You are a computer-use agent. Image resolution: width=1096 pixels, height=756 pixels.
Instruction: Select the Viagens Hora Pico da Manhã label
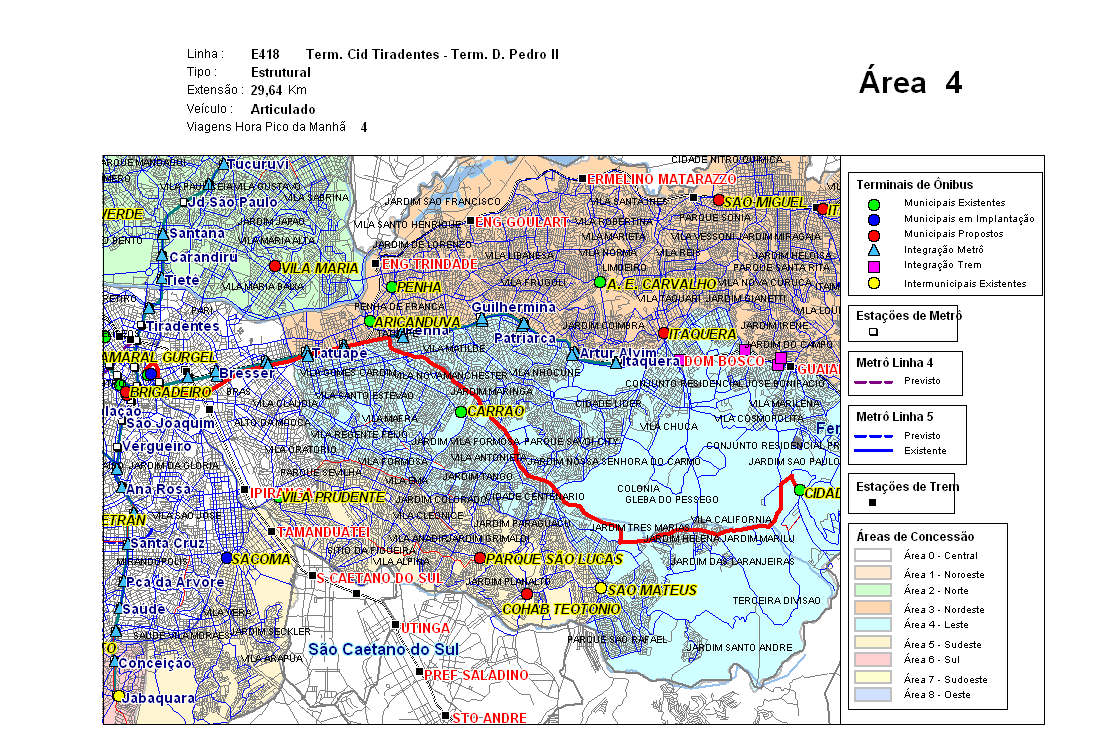click(x=266, y=126)
